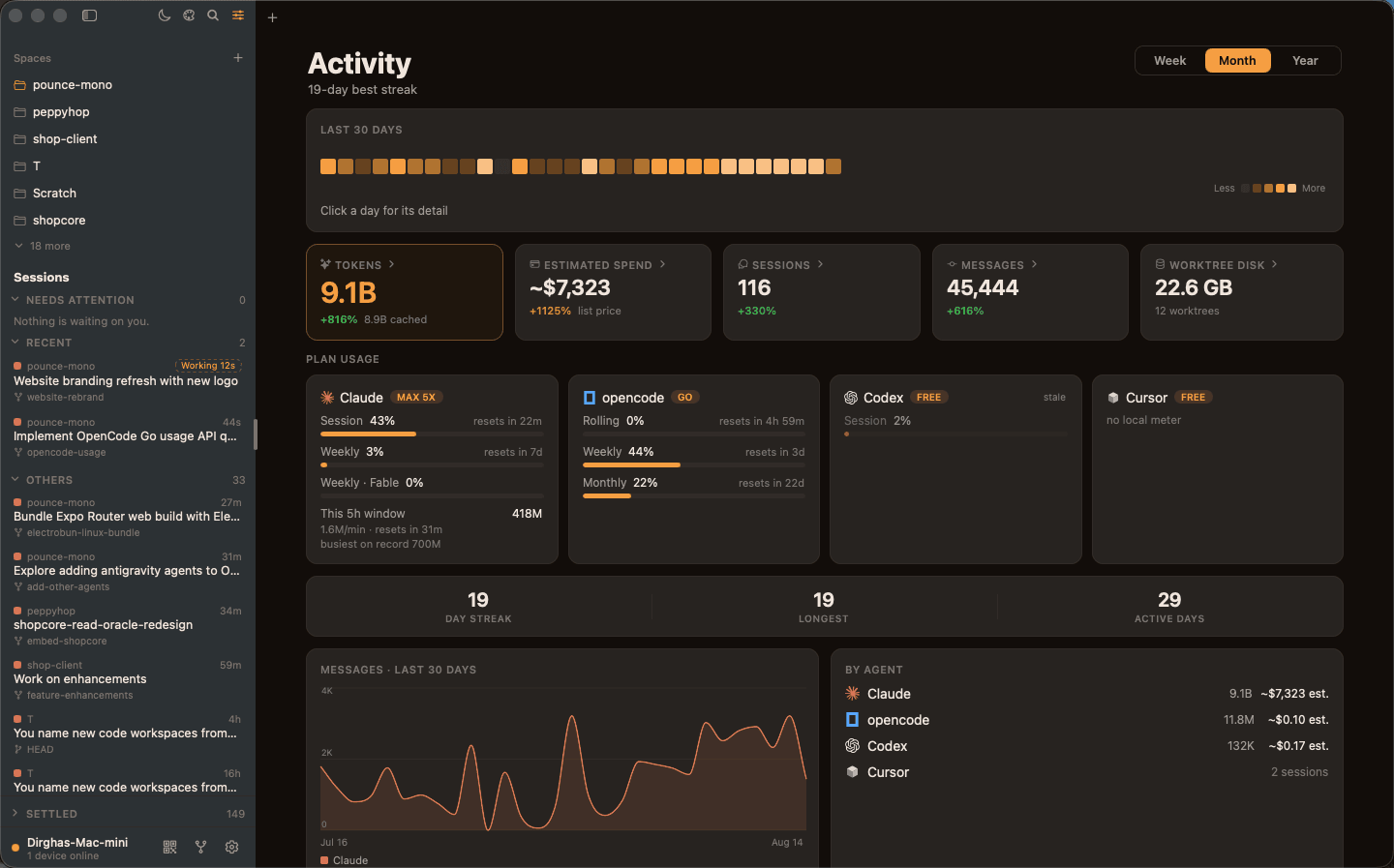Open the settings gear icon

click(x=232, y=847)
